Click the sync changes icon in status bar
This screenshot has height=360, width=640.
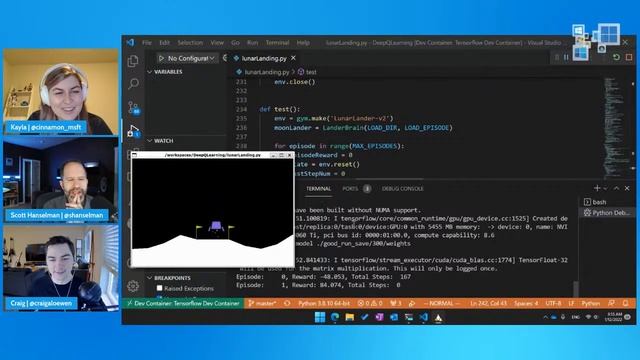point(287,303)
